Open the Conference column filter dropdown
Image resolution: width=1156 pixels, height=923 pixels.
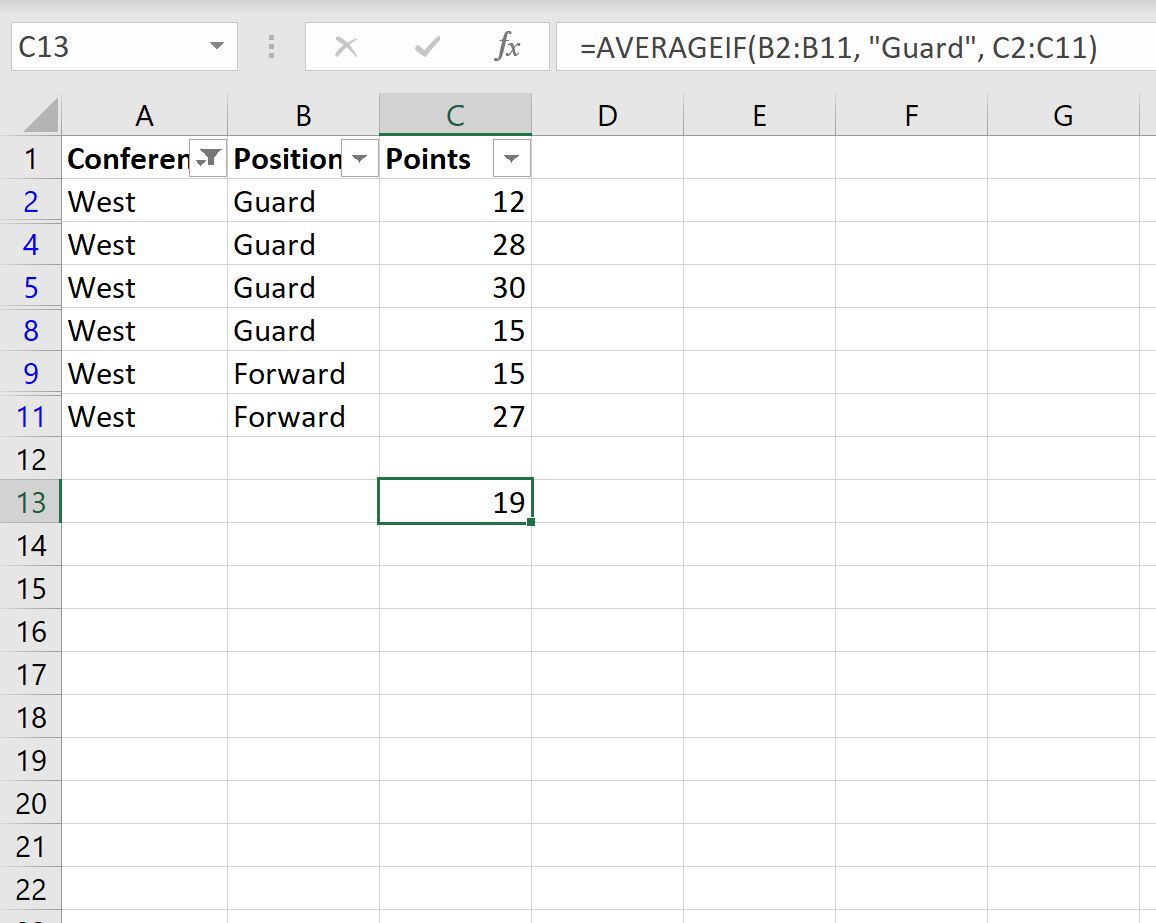coord(209,158)
